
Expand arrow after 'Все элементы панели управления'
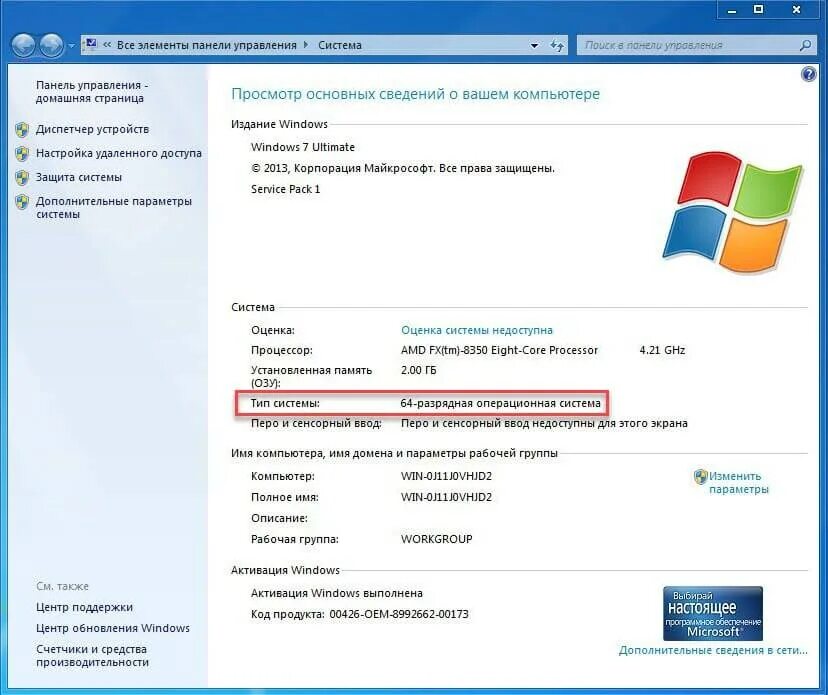click(x=306, y=45)
